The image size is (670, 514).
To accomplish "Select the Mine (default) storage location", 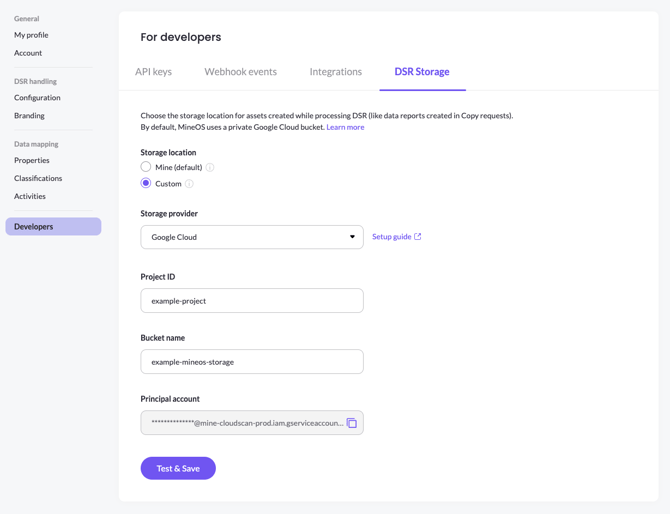I will pyautogui.click(x=146, y=167).
